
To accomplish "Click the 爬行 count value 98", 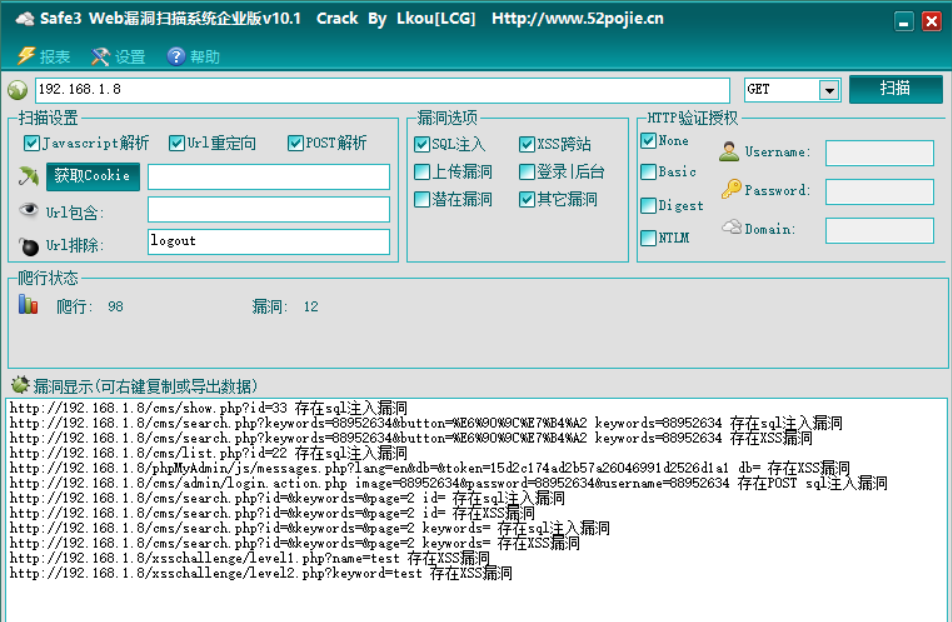I will pos(115,307).
